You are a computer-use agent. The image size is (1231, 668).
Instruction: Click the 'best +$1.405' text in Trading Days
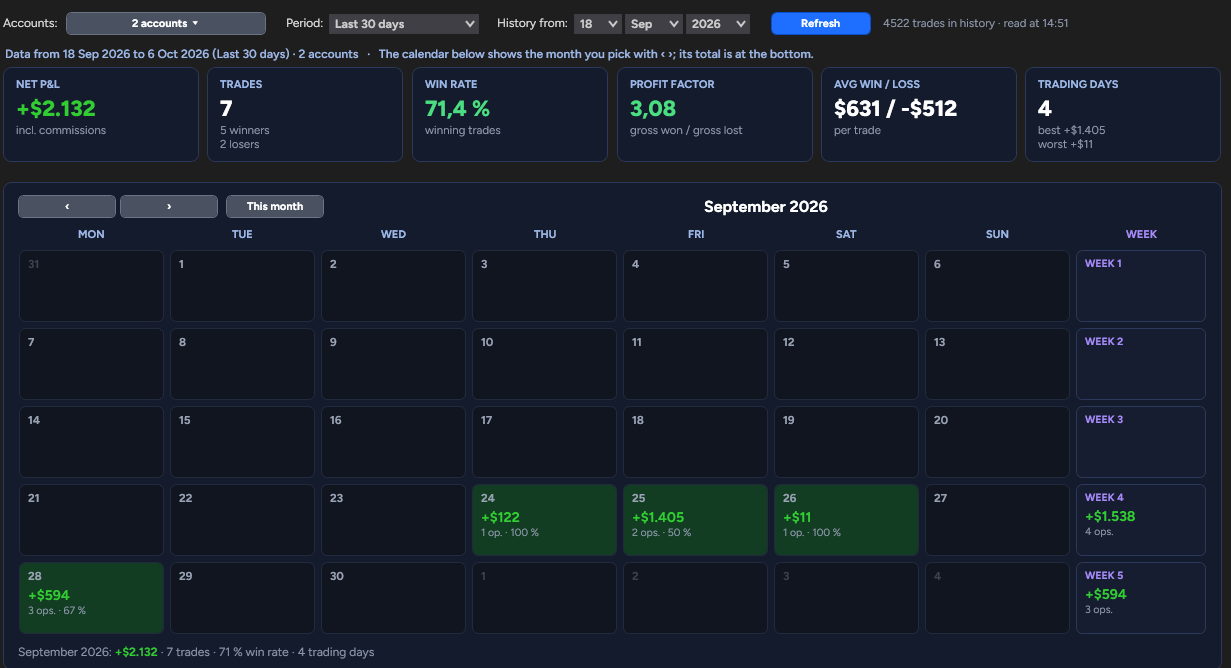coord(1071,130)
